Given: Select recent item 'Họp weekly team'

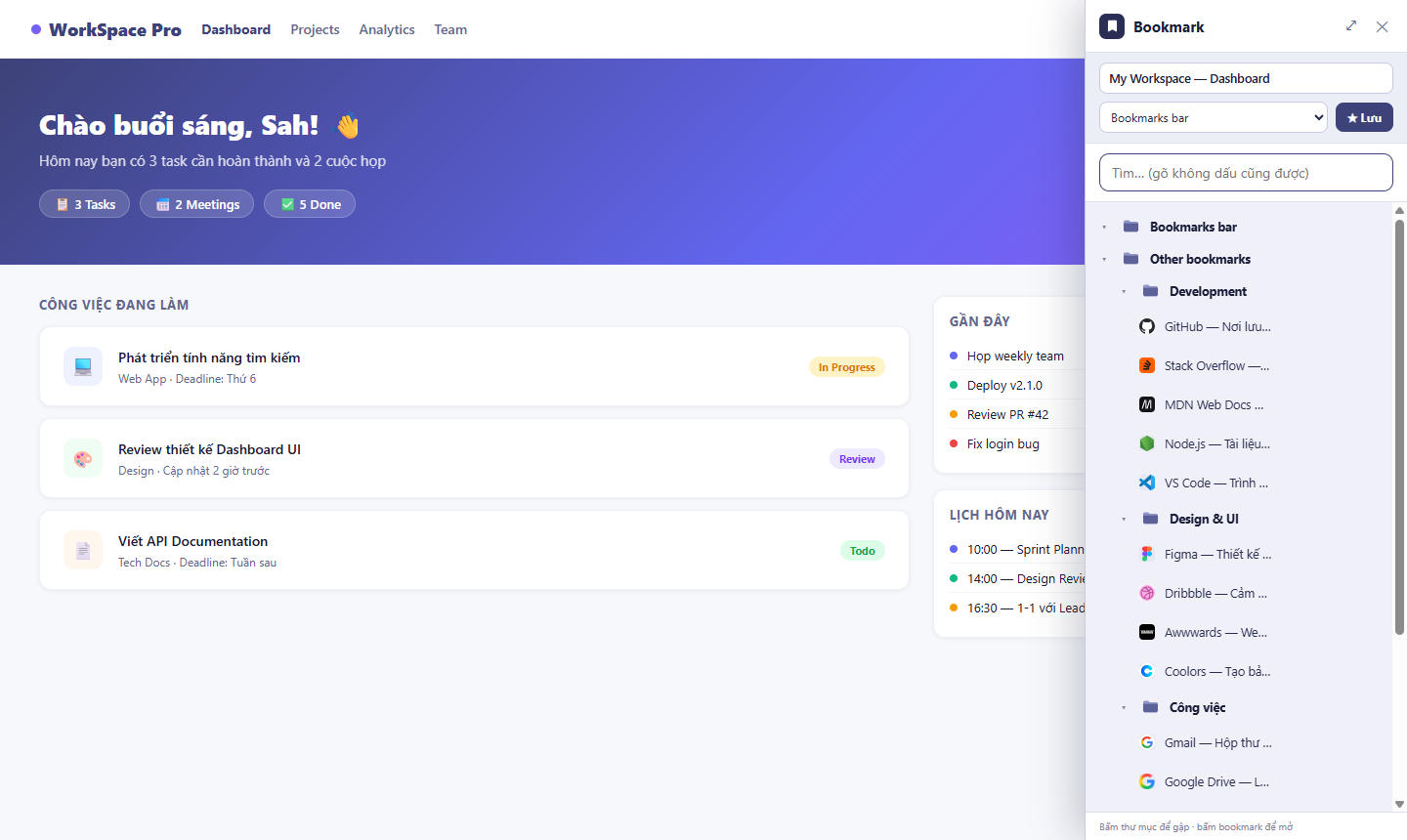Looking at the screenshot, I should coord(1015,356).
